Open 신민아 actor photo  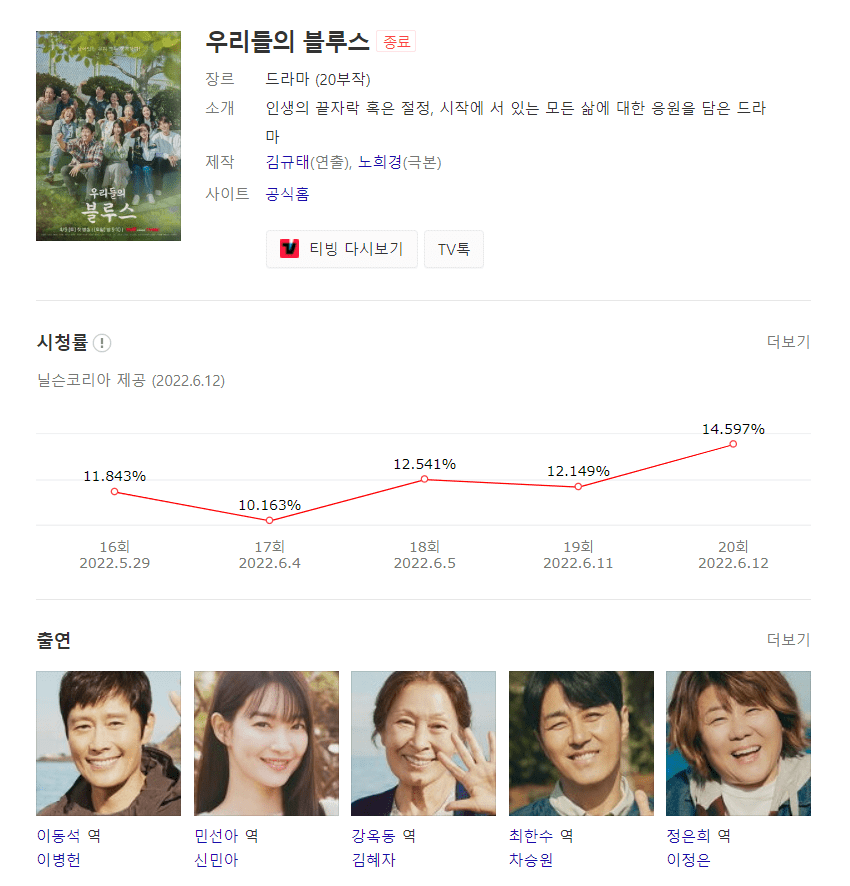(x=266, y=744)
